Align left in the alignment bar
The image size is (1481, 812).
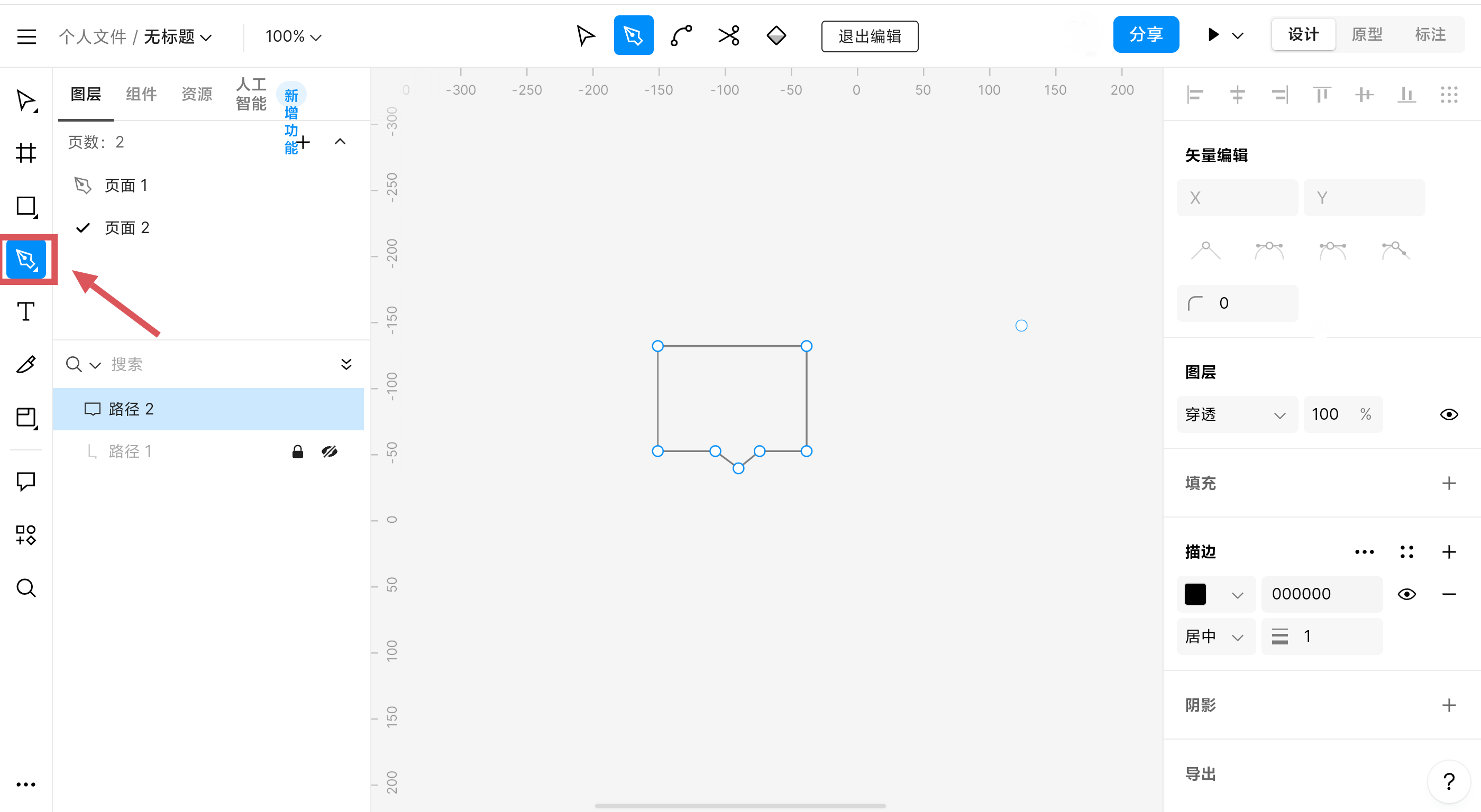(1195, 94)
